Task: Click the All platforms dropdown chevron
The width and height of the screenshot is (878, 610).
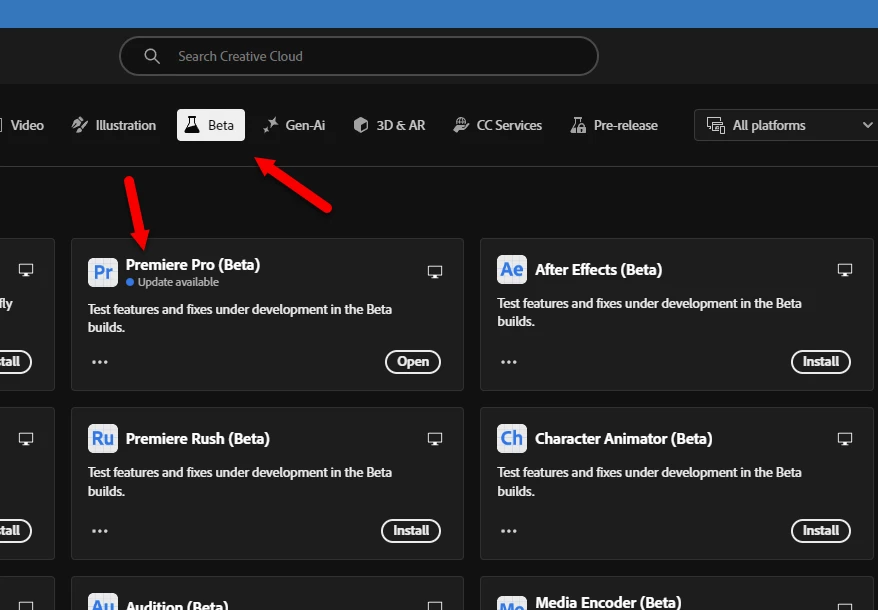Action: pos(867,125)
